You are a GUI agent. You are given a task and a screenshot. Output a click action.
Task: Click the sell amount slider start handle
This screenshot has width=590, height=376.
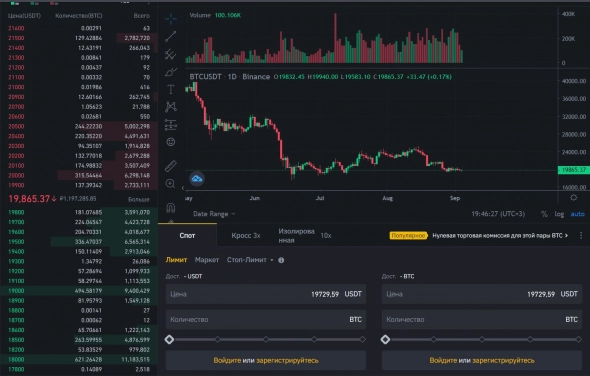pos(385,339)
